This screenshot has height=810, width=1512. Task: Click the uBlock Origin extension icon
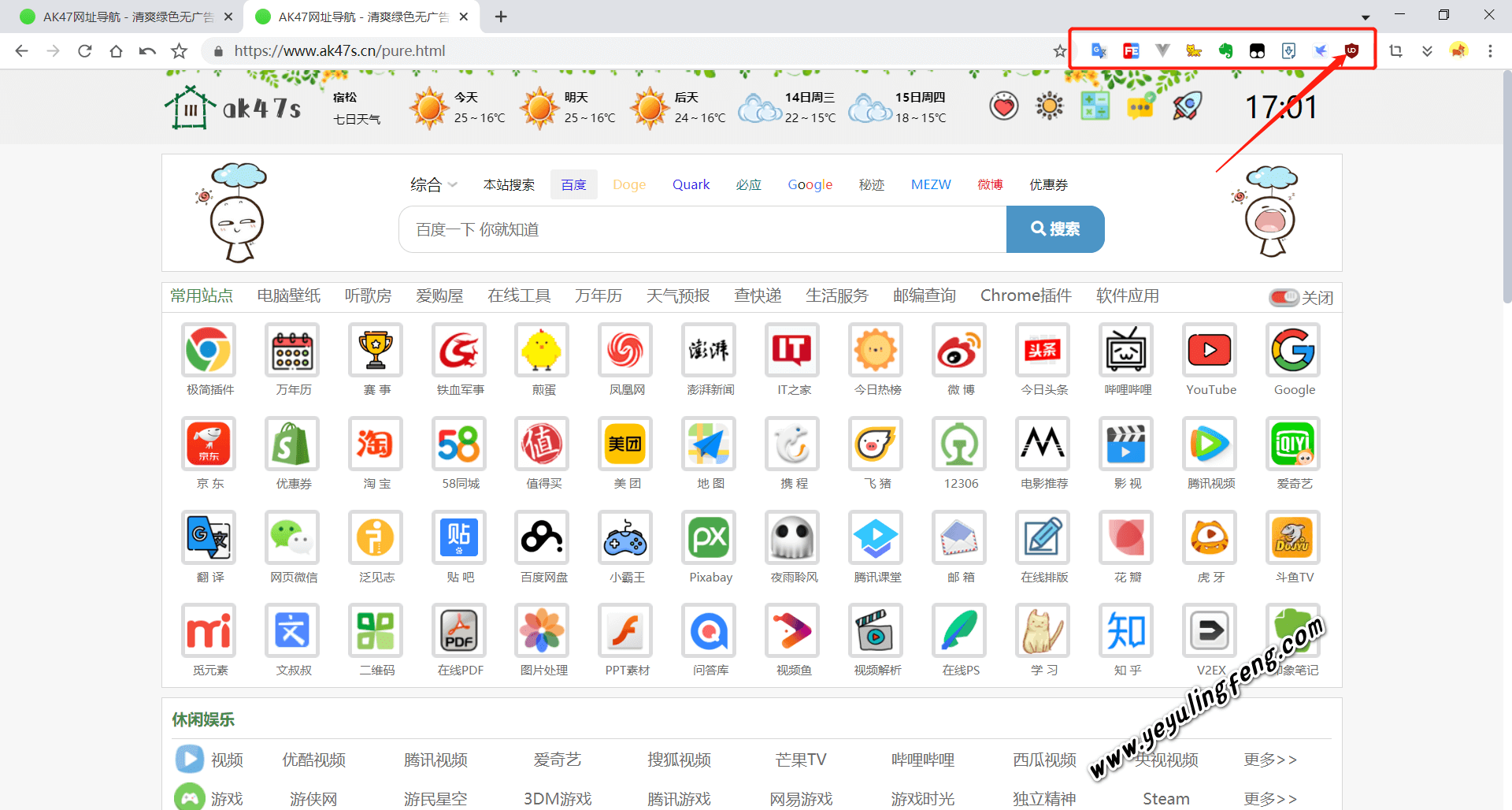point(1351,50)
